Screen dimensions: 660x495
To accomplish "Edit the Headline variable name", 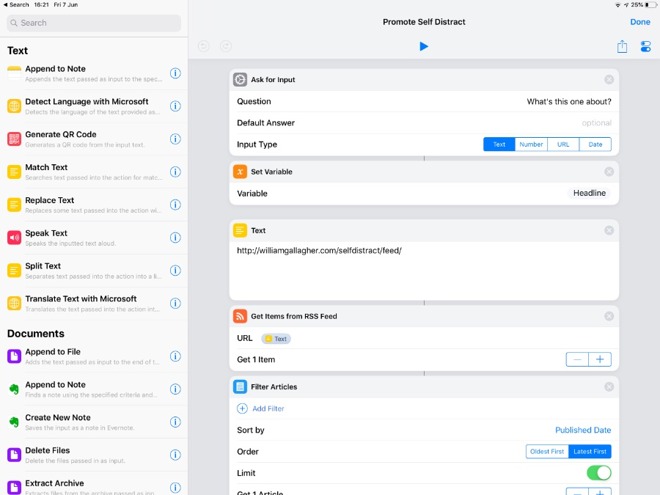I will pos(589,193).
